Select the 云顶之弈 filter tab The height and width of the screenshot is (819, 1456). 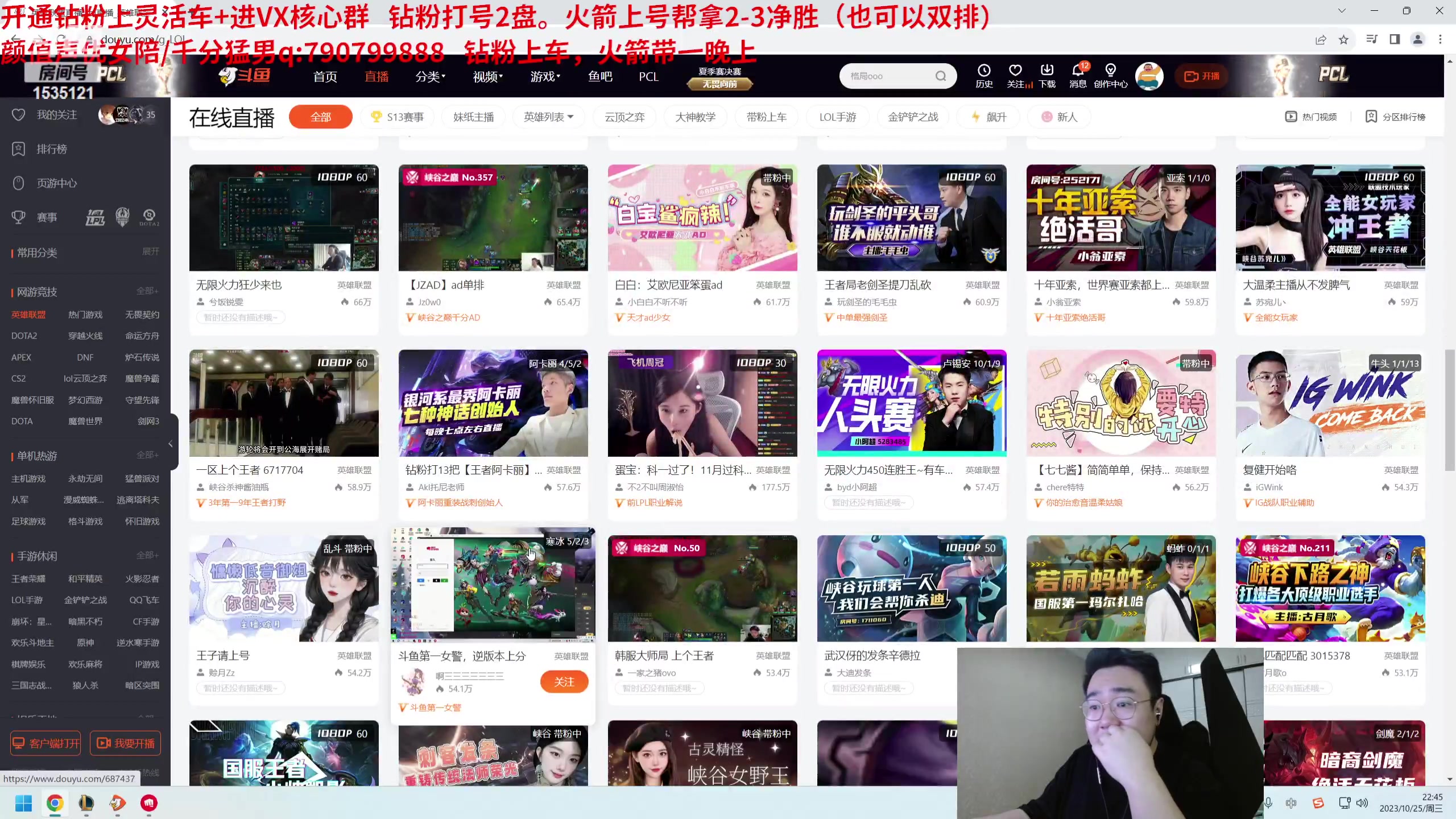(x=624, y=117)
